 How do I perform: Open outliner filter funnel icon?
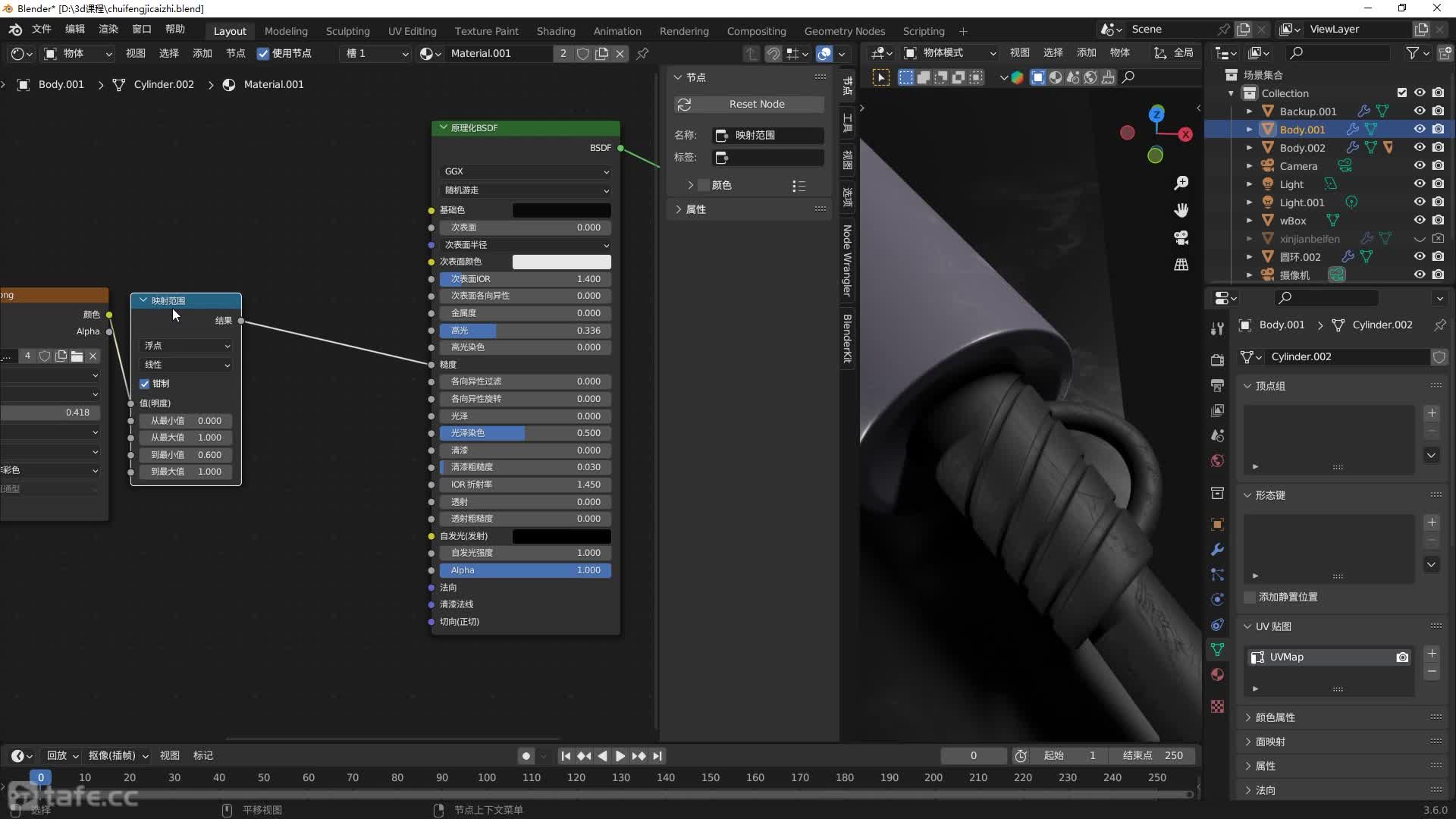point(1412,53)
